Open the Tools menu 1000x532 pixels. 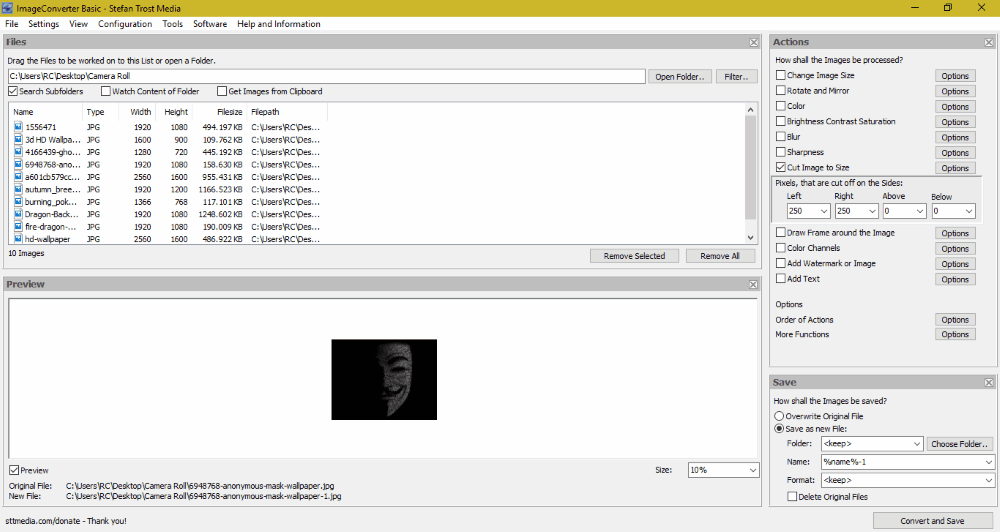coord(172,24)
